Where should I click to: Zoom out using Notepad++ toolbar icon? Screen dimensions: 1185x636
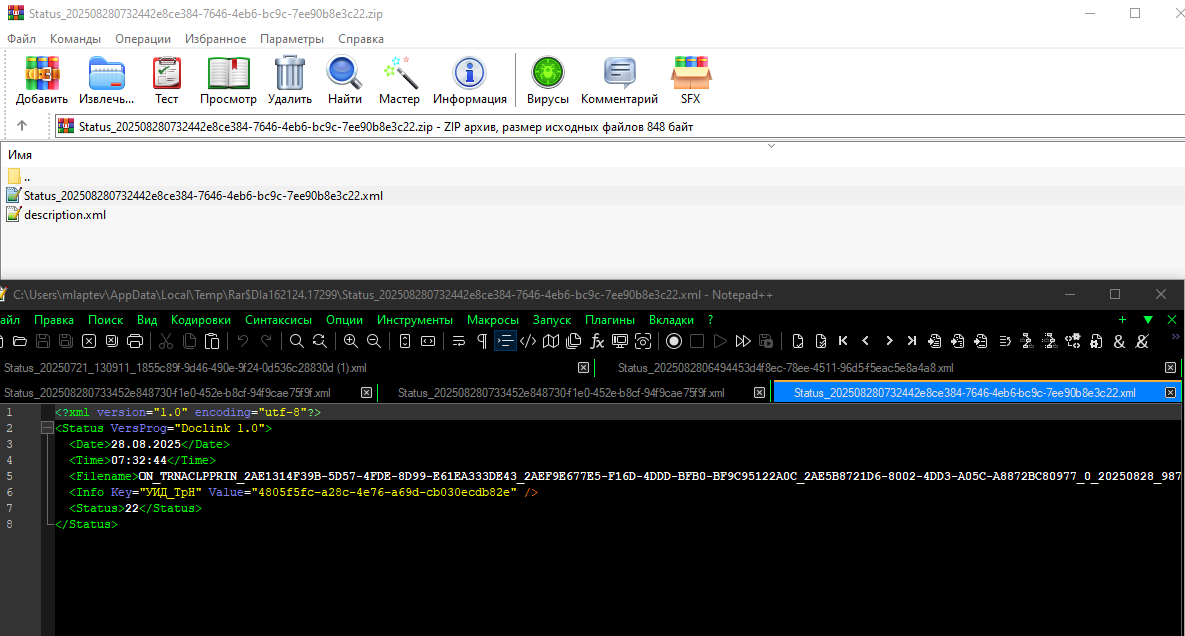point(374,341)
